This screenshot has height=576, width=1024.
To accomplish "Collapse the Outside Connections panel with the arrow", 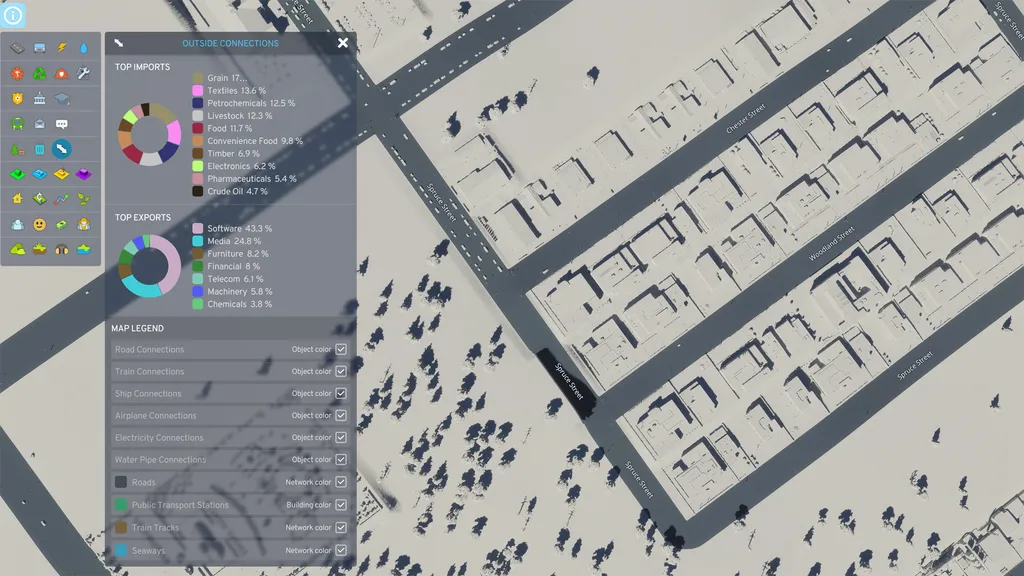I will click(x=119, y=43).
